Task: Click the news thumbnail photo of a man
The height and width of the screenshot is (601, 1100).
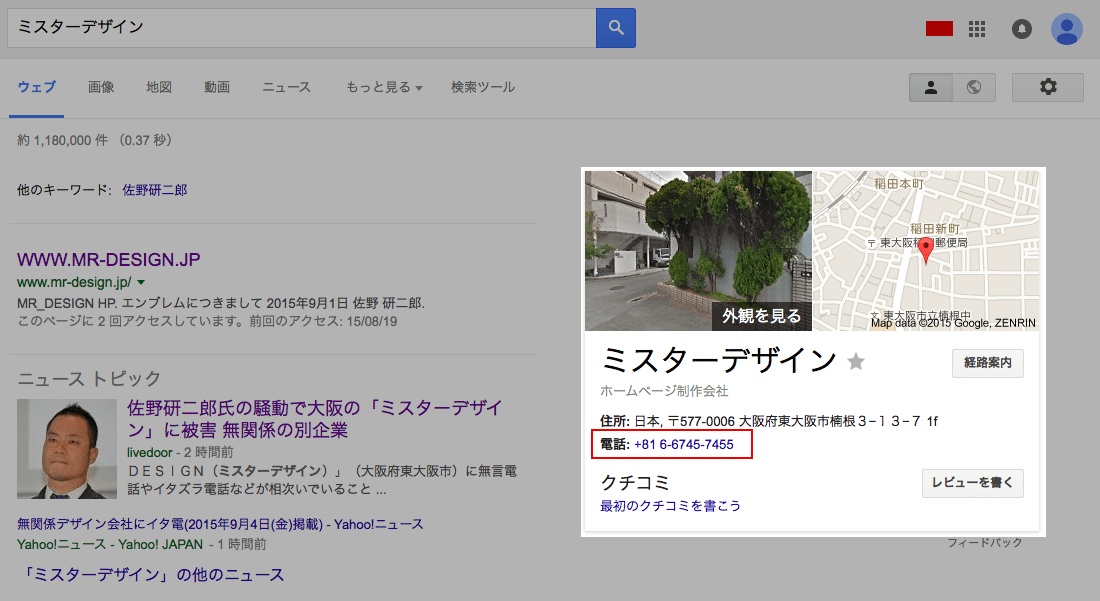Action: (x=67, y=449)
